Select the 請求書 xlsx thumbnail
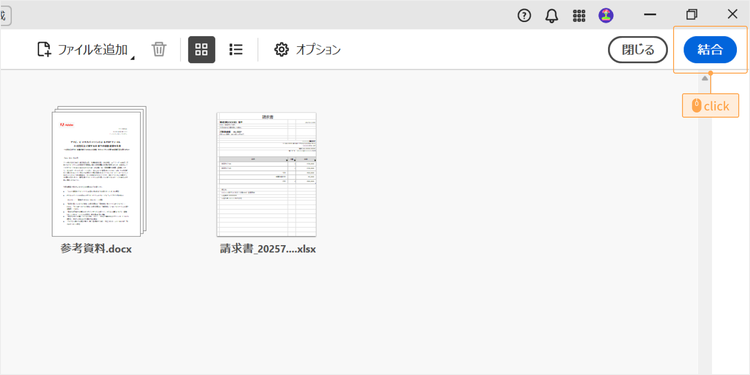The image size is (750, 375). tap(266, 174)
